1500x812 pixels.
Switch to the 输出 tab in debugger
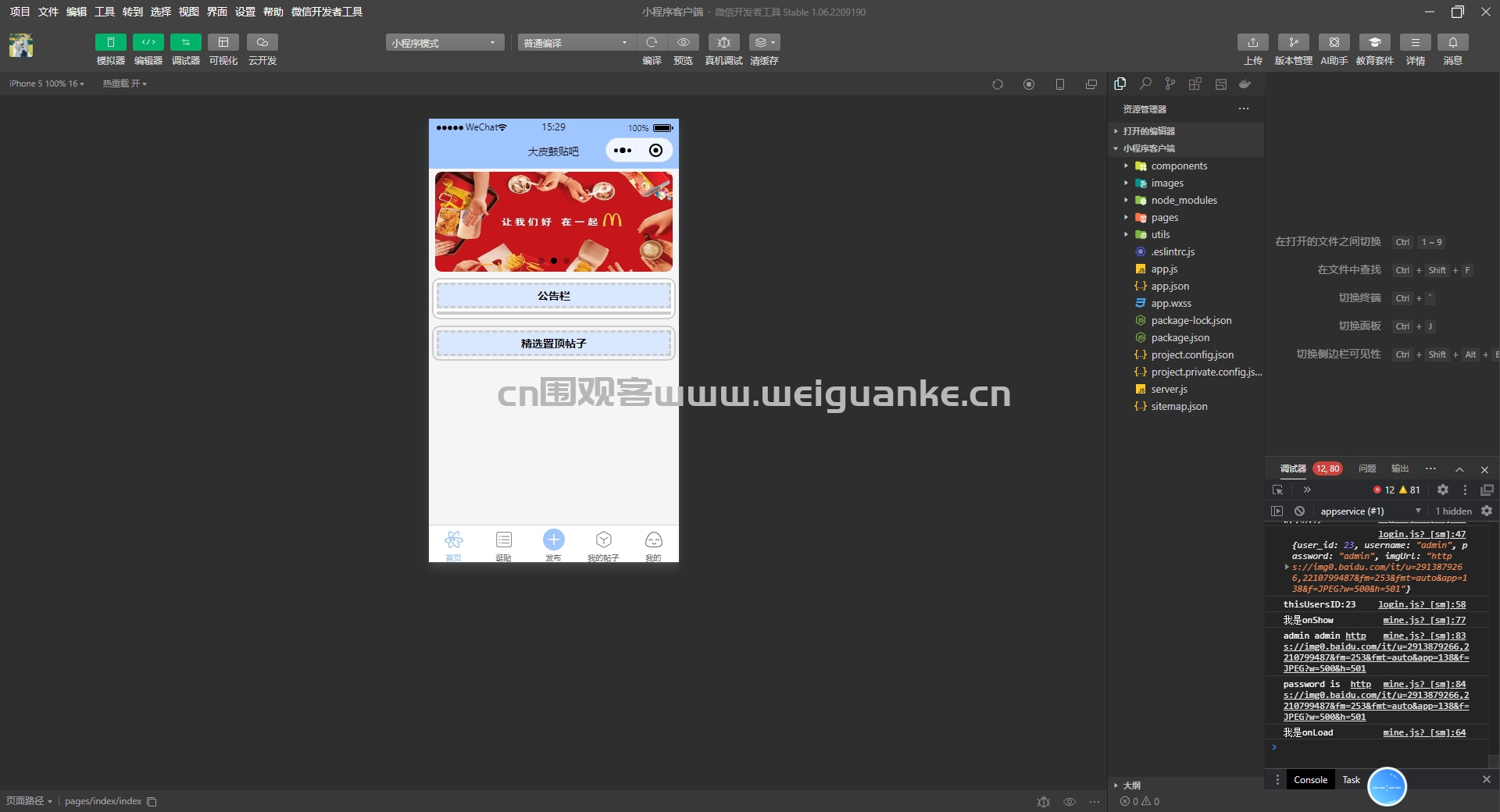(x=1400, y=468)
